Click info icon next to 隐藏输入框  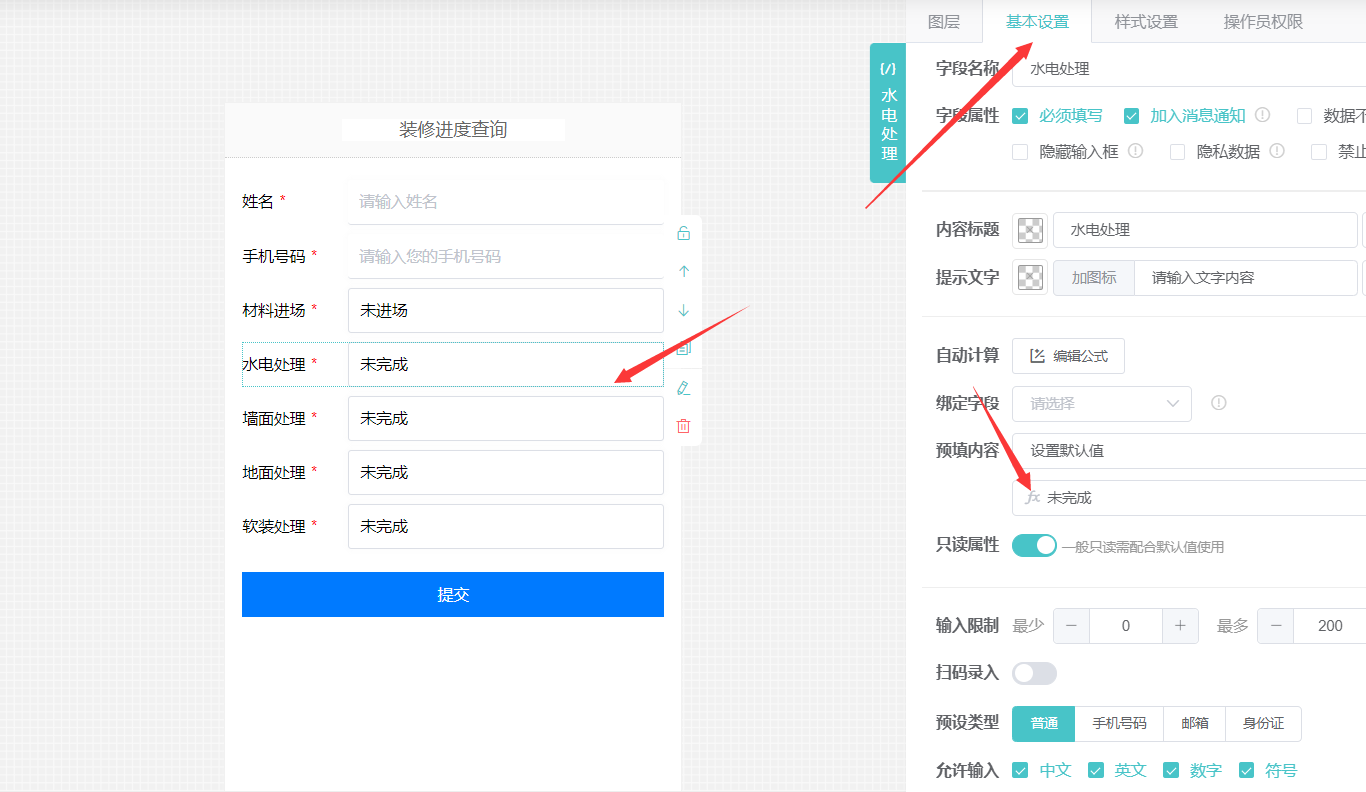(1136, 151)
